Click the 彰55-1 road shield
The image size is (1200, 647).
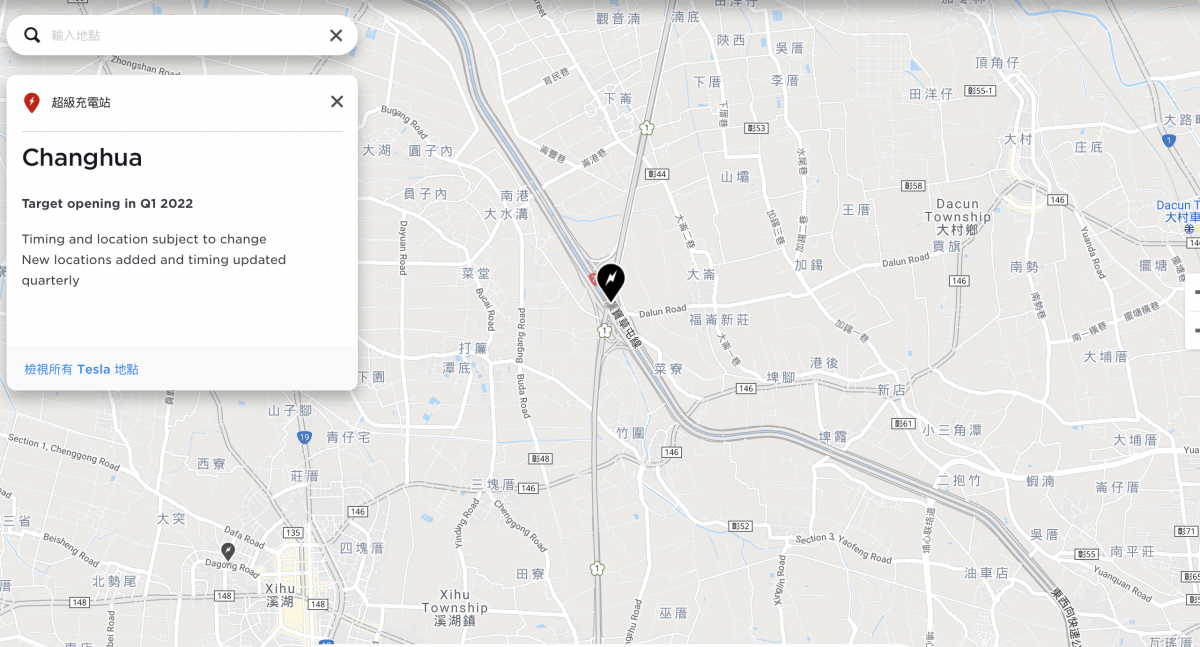tap(982, 91)
